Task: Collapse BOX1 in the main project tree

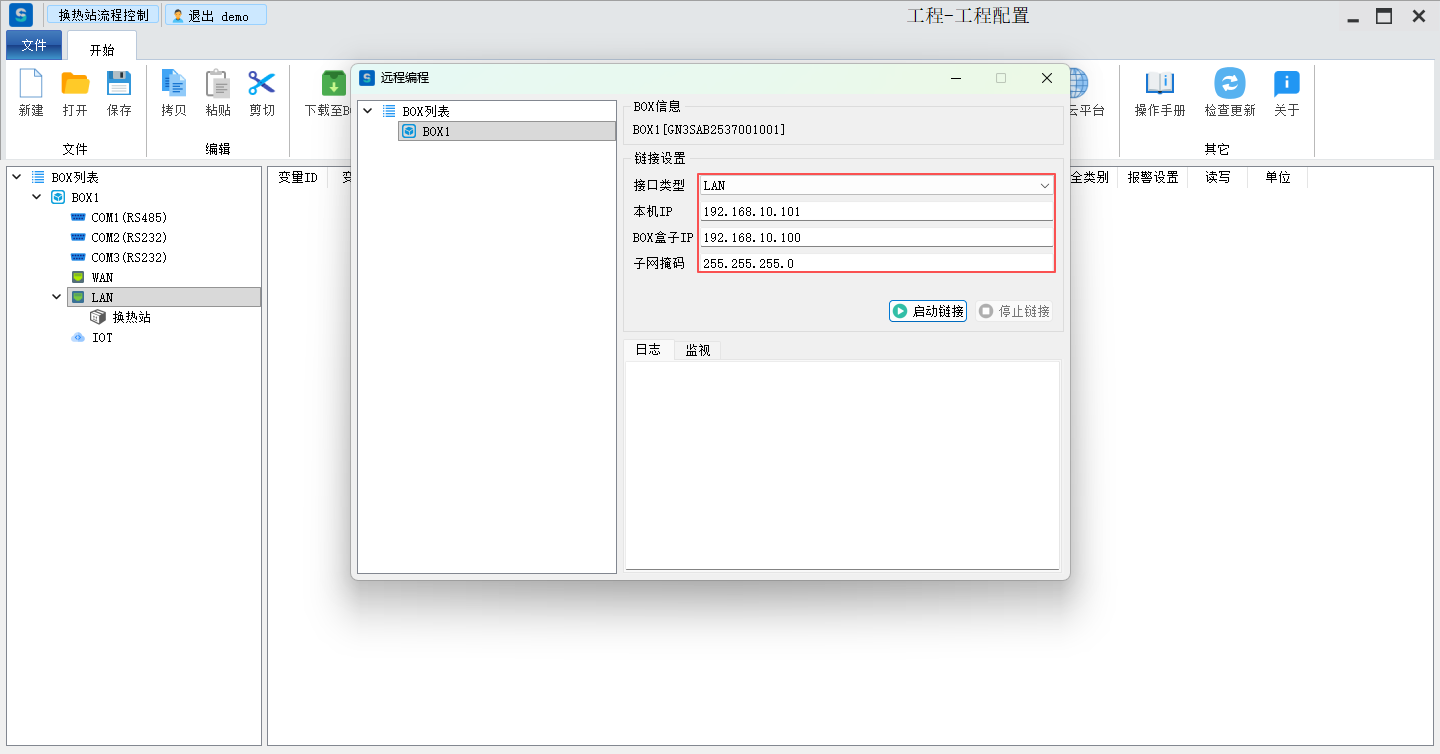Action: point(37,197)
